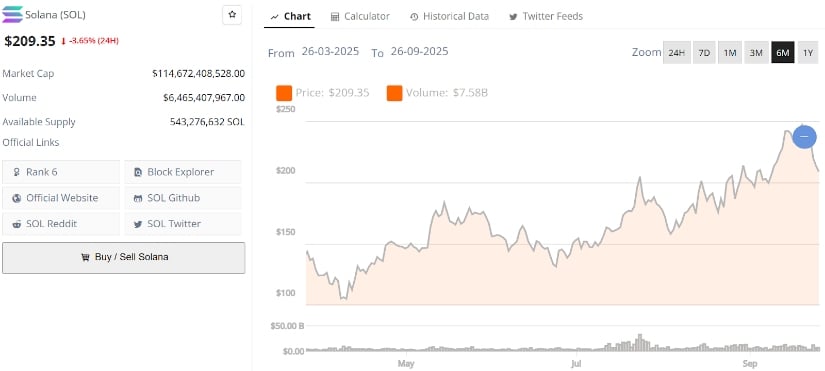
Task: Open the From date field 26-03-2025
Action: (330, 52)
